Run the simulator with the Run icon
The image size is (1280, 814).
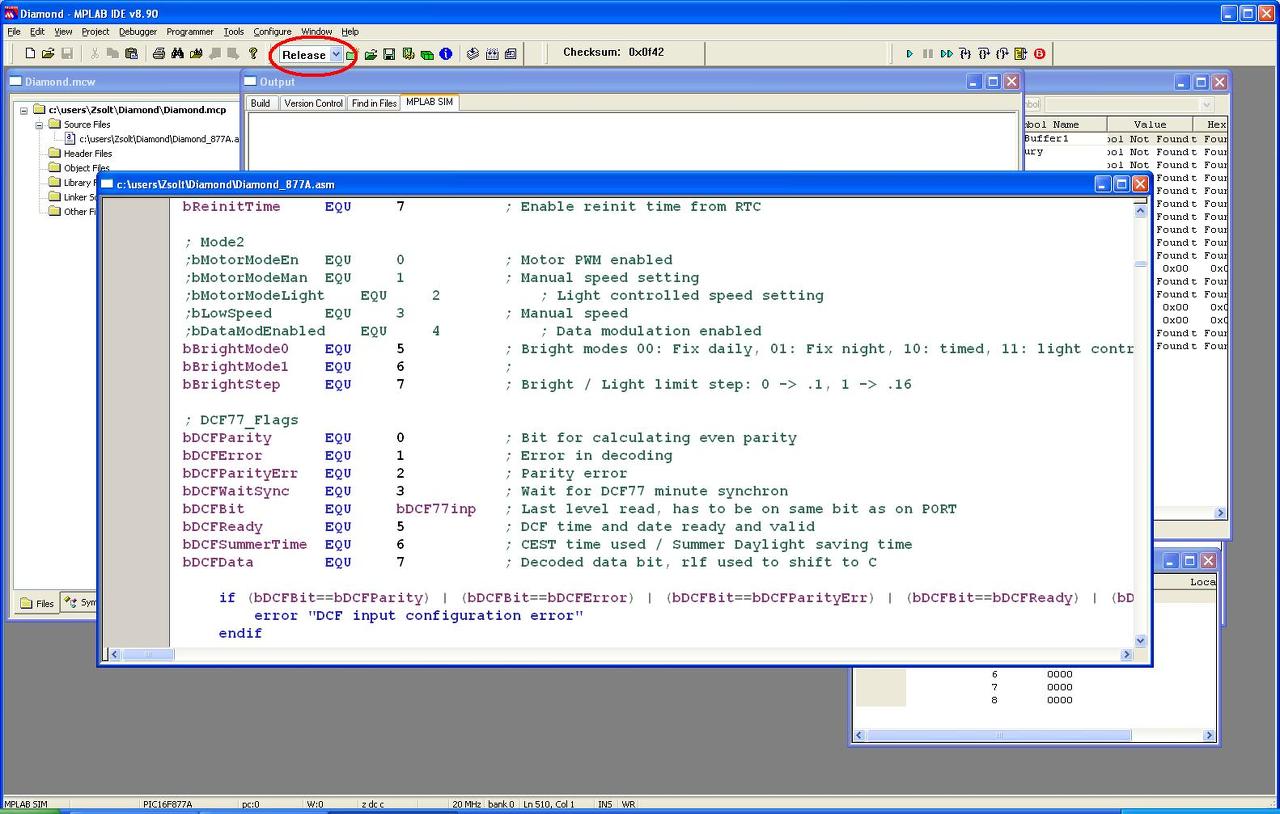coord(909,54)
